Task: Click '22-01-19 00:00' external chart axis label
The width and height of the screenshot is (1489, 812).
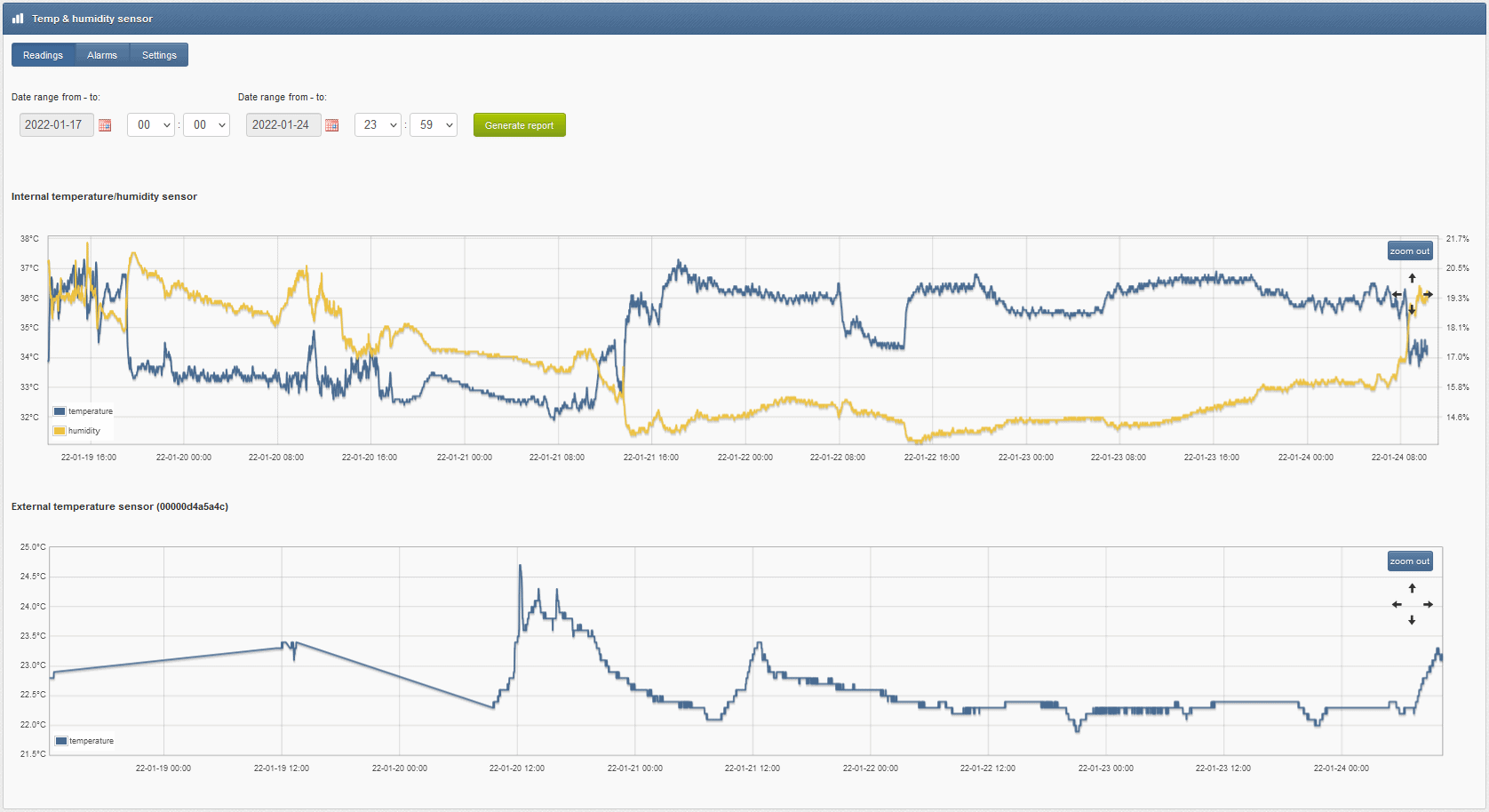Action: (163, 768)
